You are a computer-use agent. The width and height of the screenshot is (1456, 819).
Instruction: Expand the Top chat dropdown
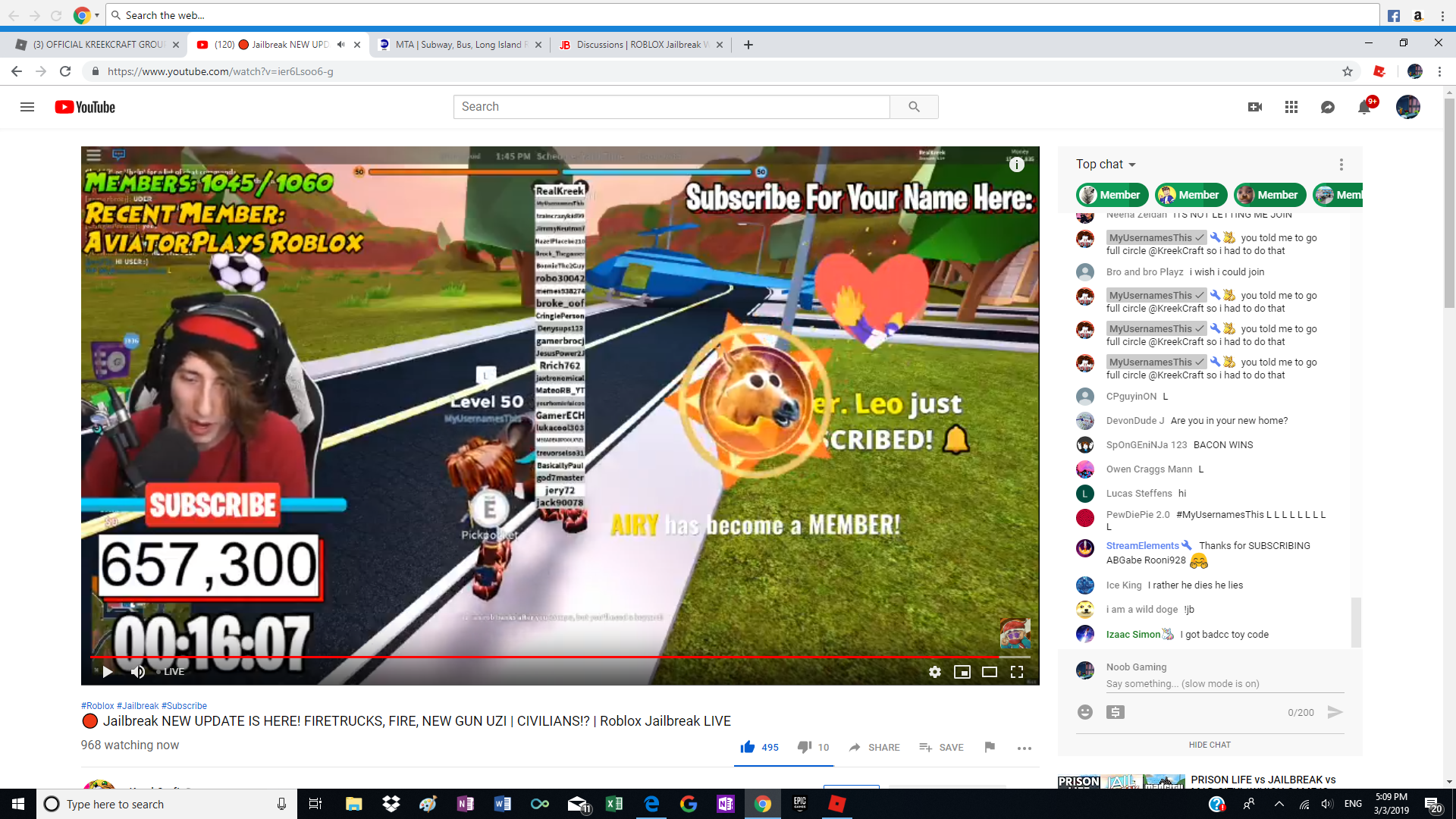1106,165
